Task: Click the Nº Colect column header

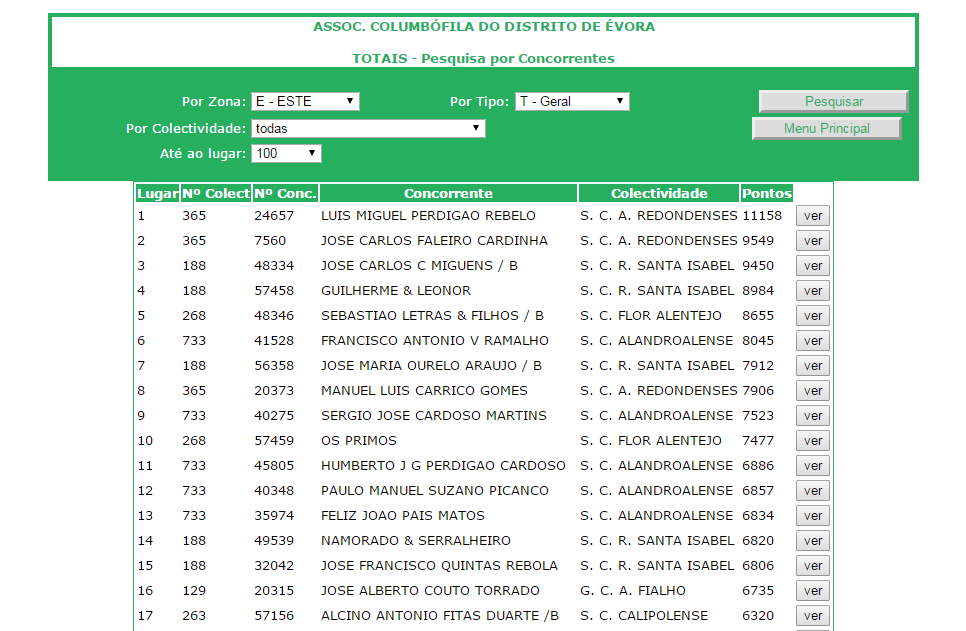Action: (216, 193)
